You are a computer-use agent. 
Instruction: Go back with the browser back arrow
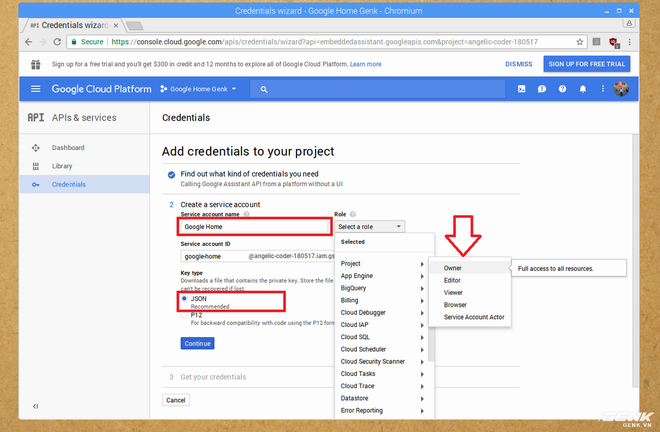click(x=28, y=42)
